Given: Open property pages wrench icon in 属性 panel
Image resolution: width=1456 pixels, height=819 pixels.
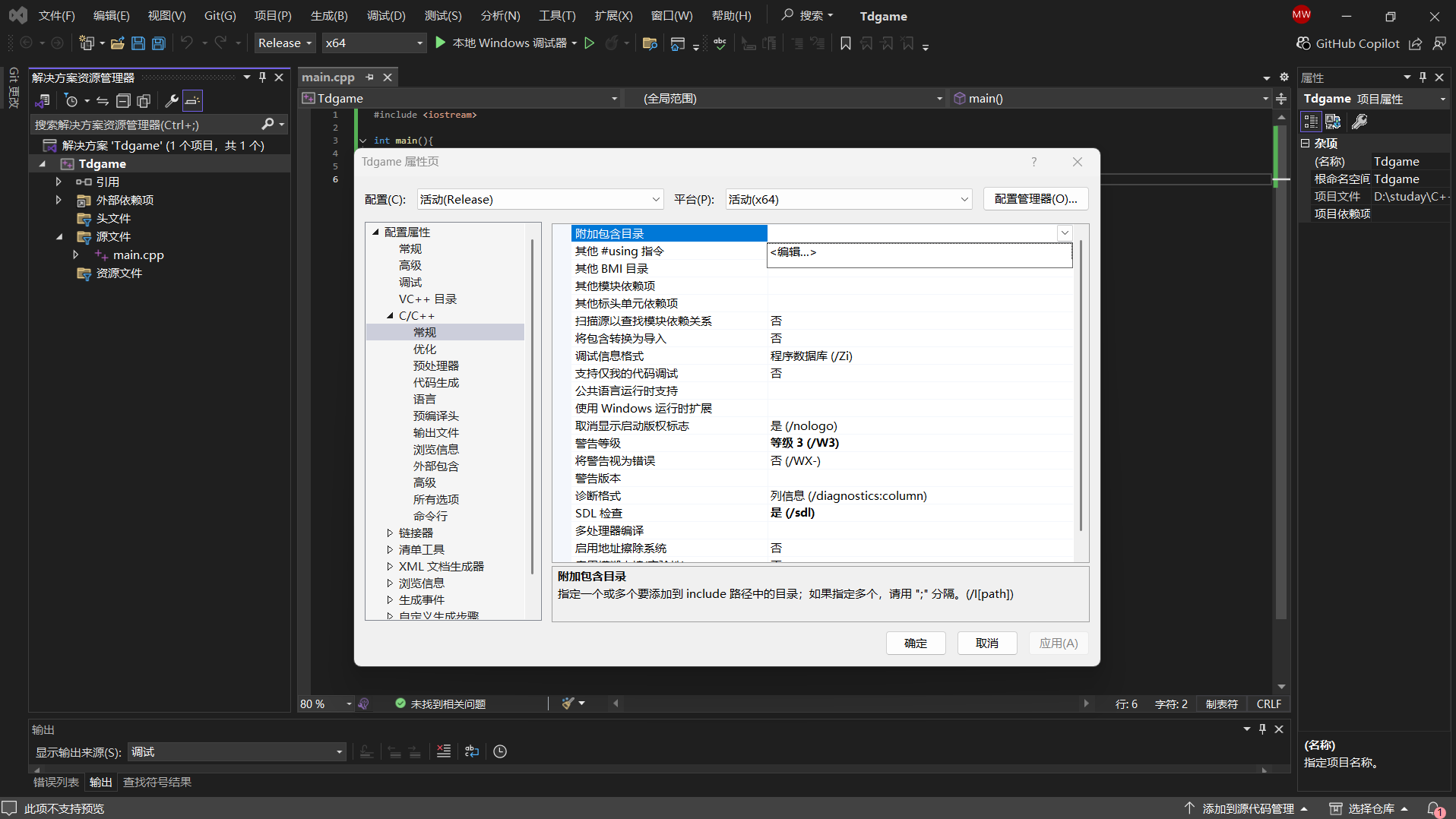Looking at the screenshot, I should pyautogui.click(x=1359, y=122).
